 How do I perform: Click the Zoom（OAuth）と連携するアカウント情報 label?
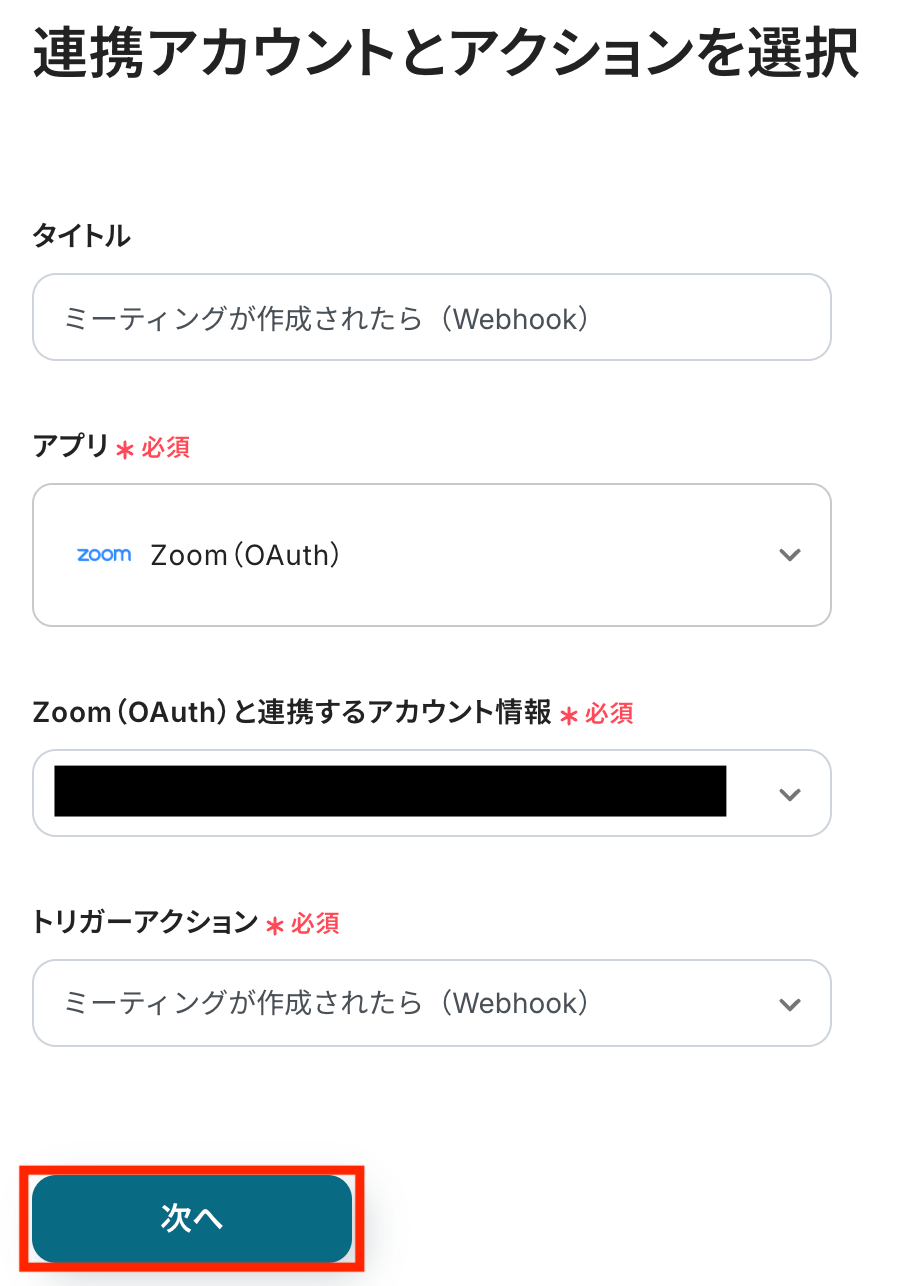pos(291,712)
